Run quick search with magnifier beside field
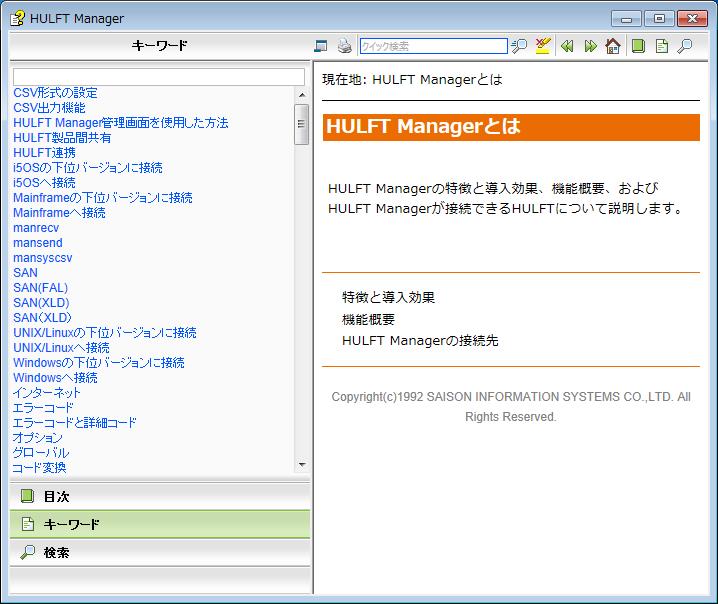This screenshot has height=604, width=718. coord(519,46)
